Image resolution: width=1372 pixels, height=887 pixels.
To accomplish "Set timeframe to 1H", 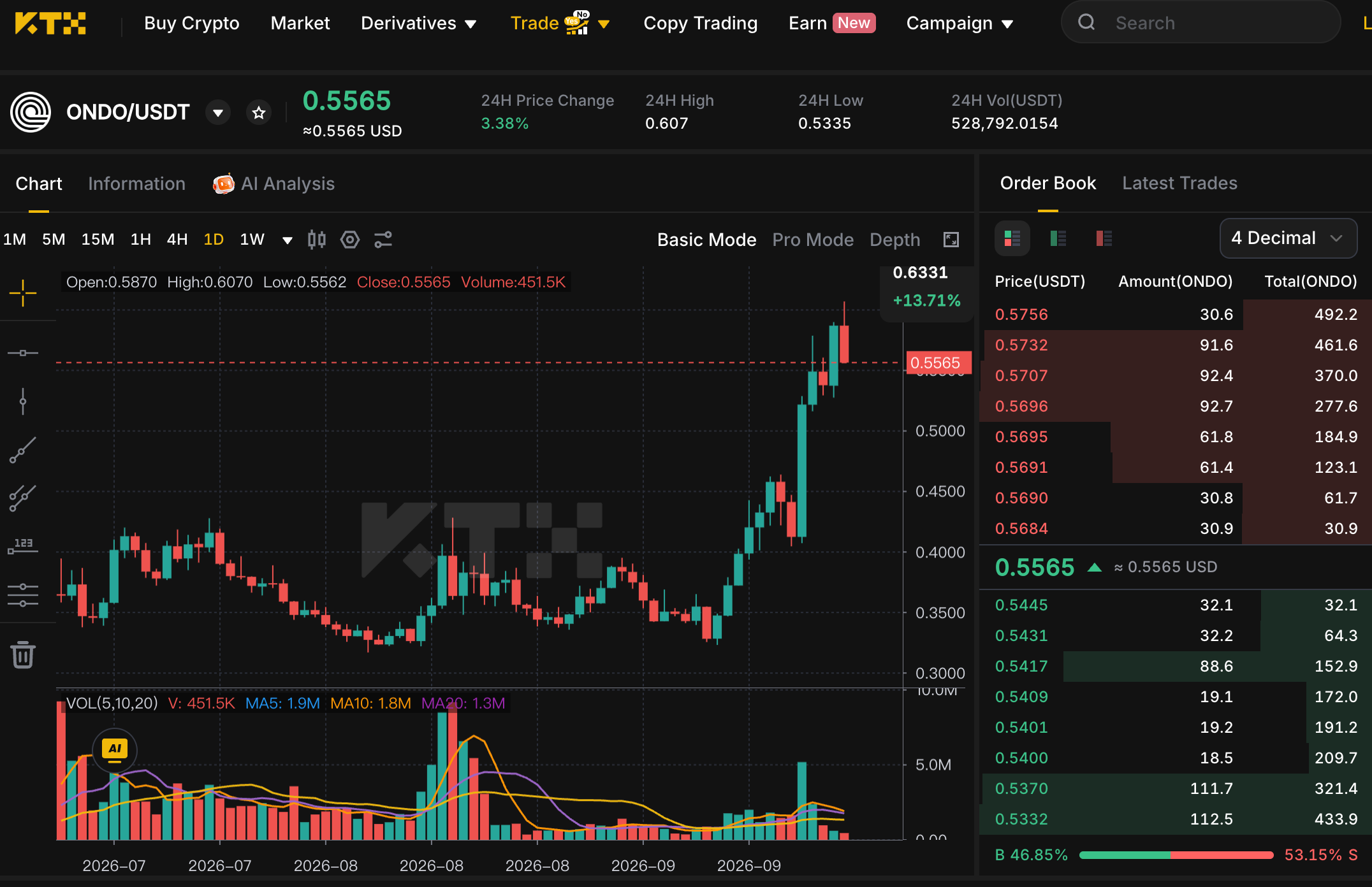I will coord(140,240).
